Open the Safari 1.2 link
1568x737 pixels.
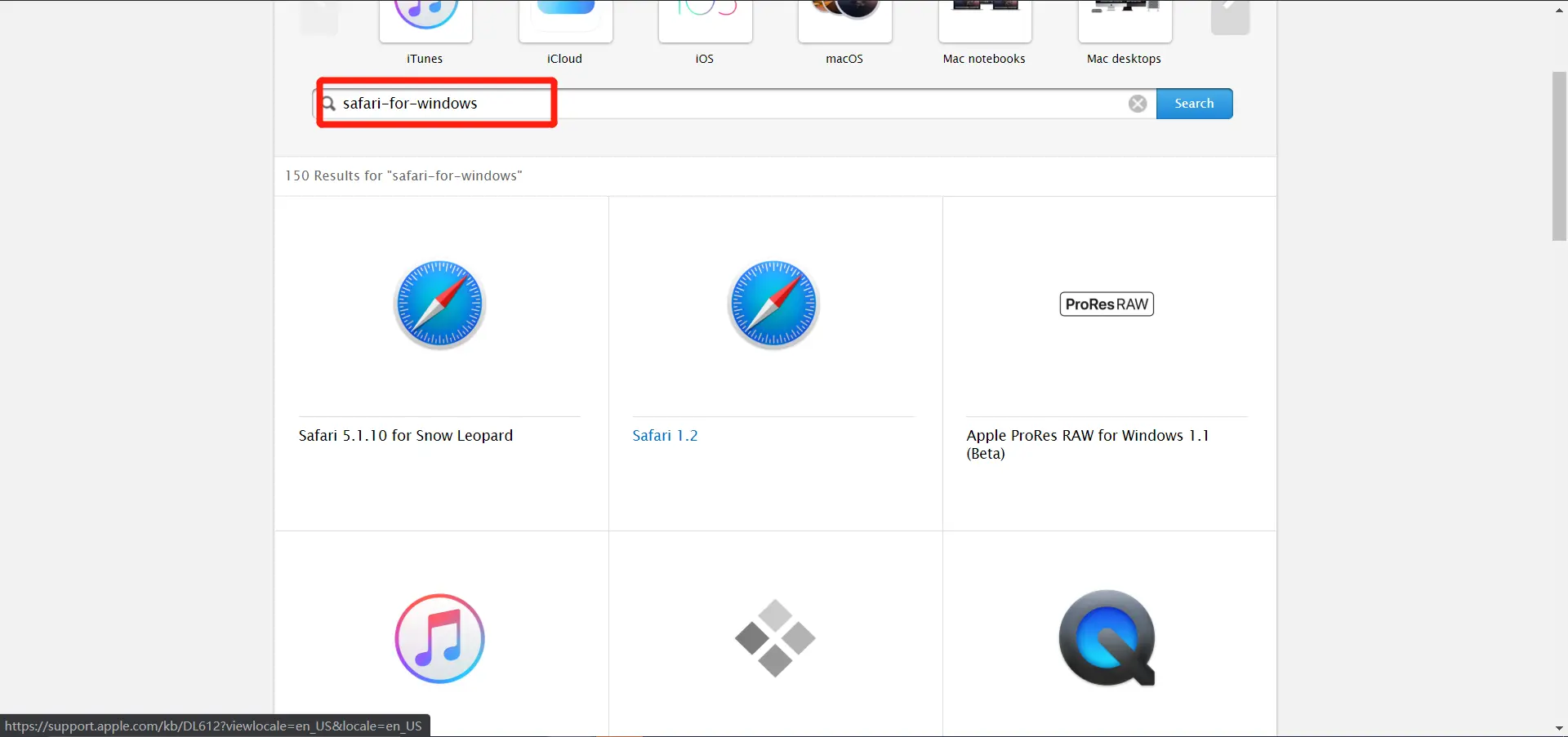click(x=665, y=436)
